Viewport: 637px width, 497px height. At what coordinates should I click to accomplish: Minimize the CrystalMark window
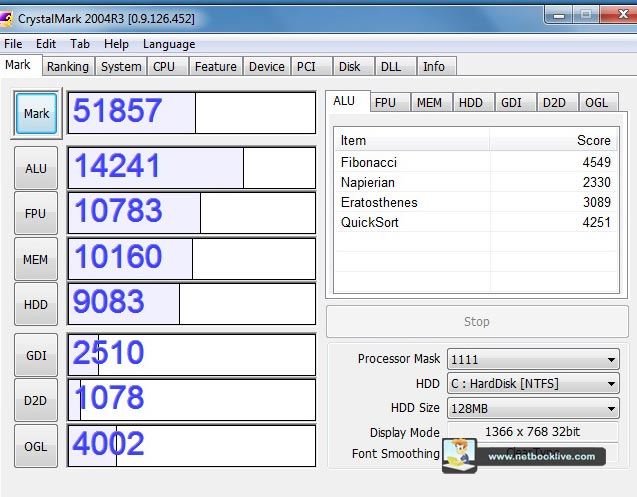[x=559, y=15]
